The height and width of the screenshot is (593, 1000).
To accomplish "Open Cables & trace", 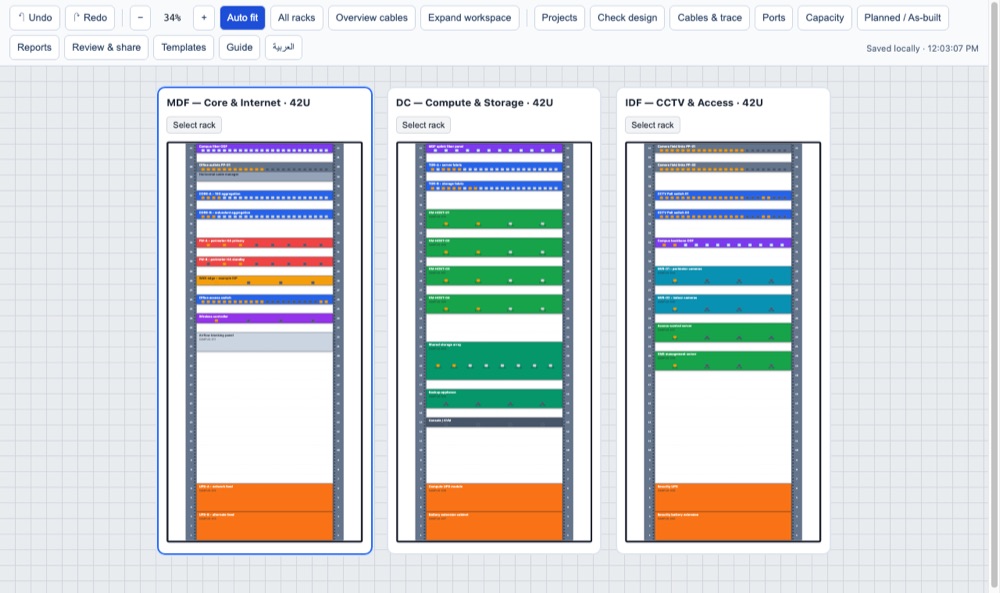I will coord(710,18).
